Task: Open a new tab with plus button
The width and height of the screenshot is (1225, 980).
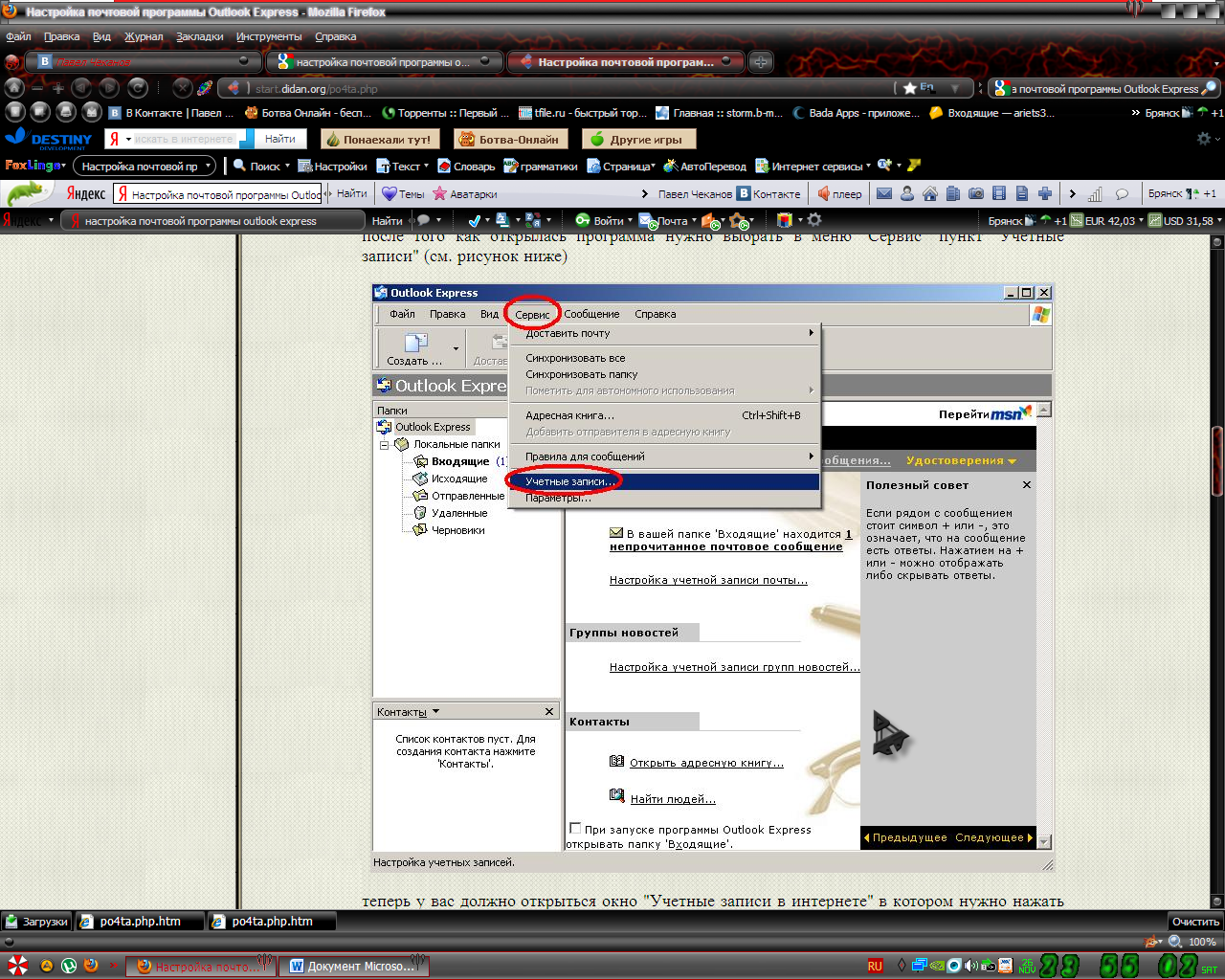Action: tap(760, 62)
